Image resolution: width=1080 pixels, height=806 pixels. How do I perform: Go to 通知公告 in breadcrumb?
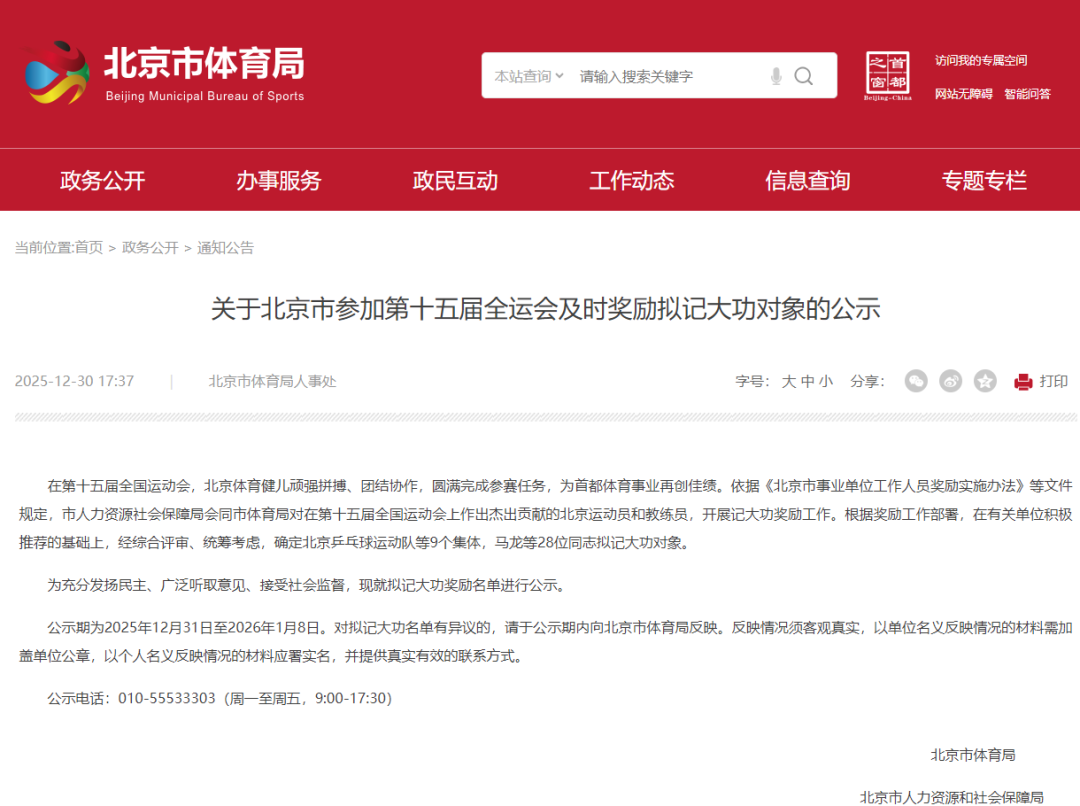click(x=225, y=247)
